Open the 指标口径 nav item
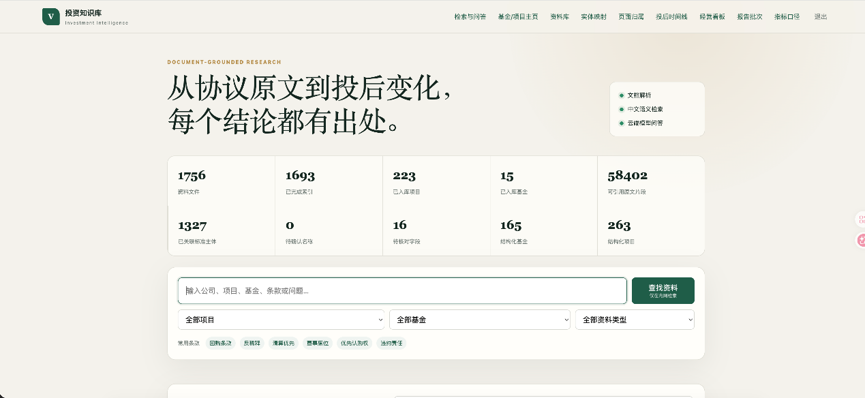Image resolution: width=865 pixels, height=398 pixels. 786,17
